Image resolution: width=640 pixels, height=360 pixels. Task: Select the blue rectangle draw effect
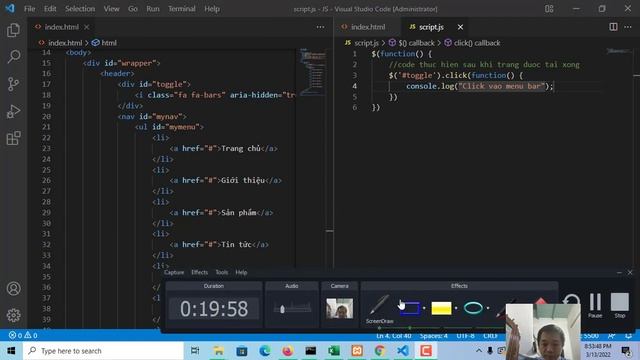tap(409, 308)
